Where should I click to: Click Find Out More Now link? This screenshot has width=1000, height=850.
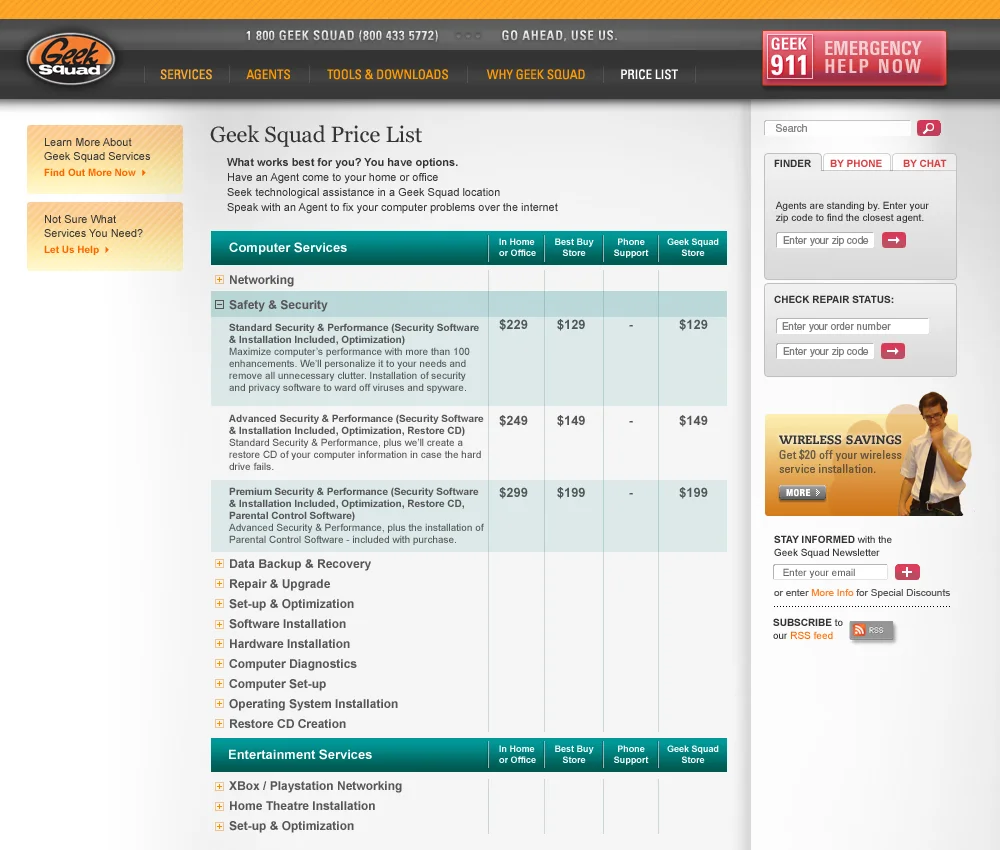point(95,173)
